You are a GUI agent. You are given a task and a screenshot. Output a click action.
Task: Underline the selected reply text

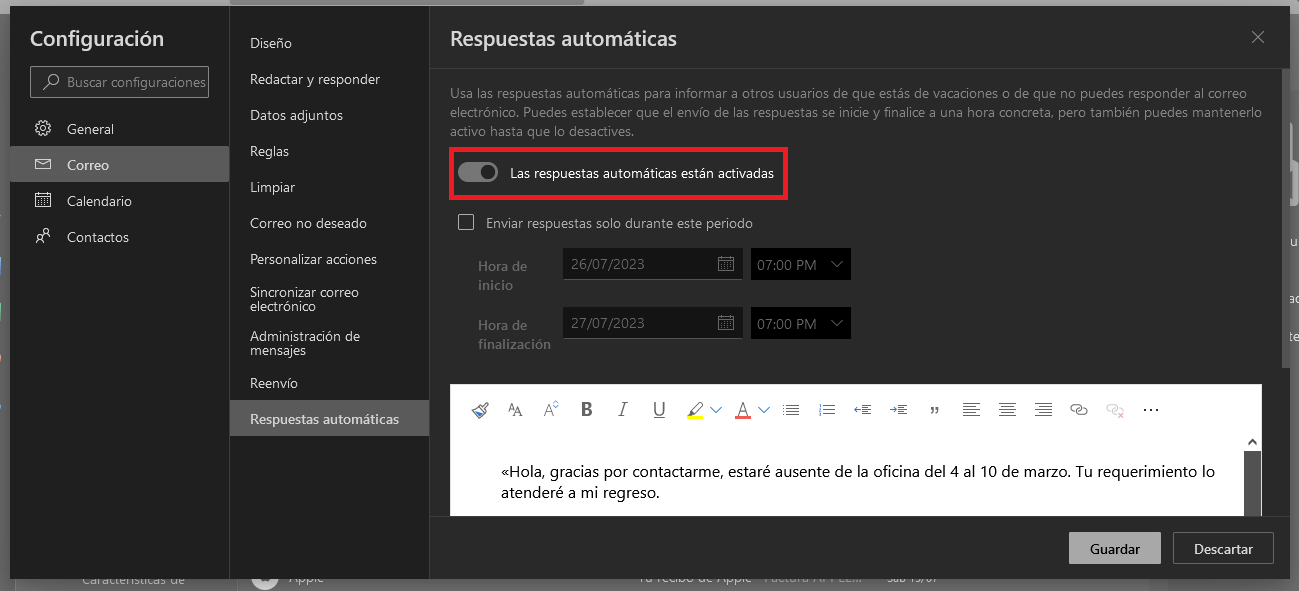[658, 409]
